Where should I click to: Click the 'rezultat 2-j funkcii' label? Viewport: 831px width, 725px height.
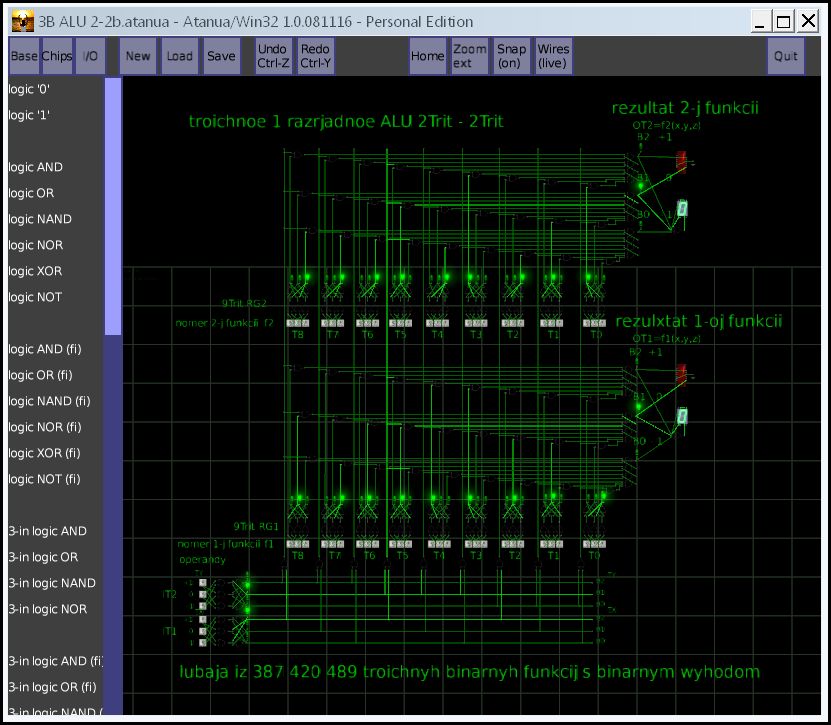(x=685, y=108)
